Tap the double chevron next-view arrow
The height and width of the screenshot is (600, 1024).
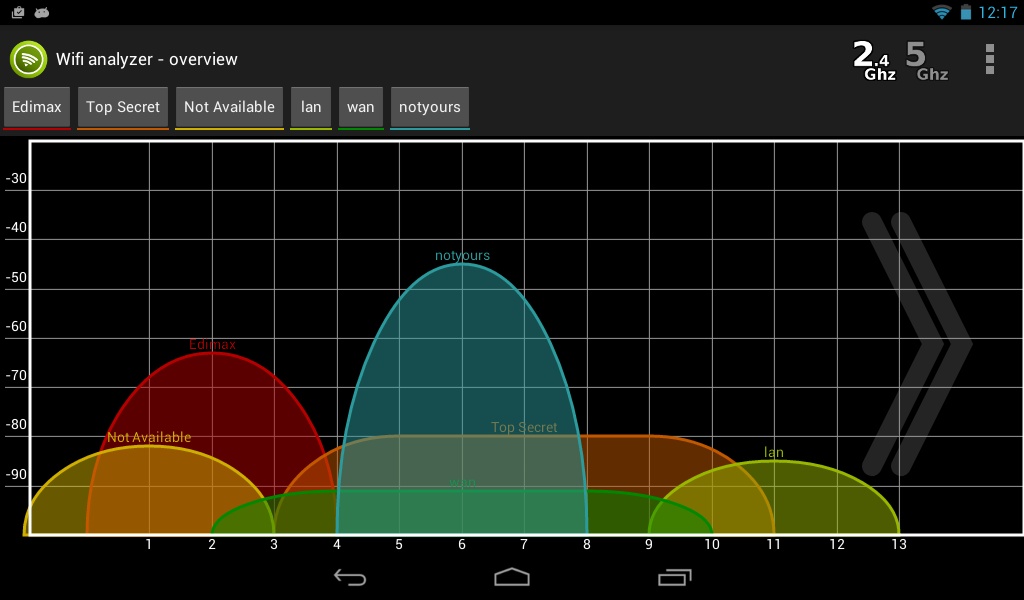click(917, 343)
